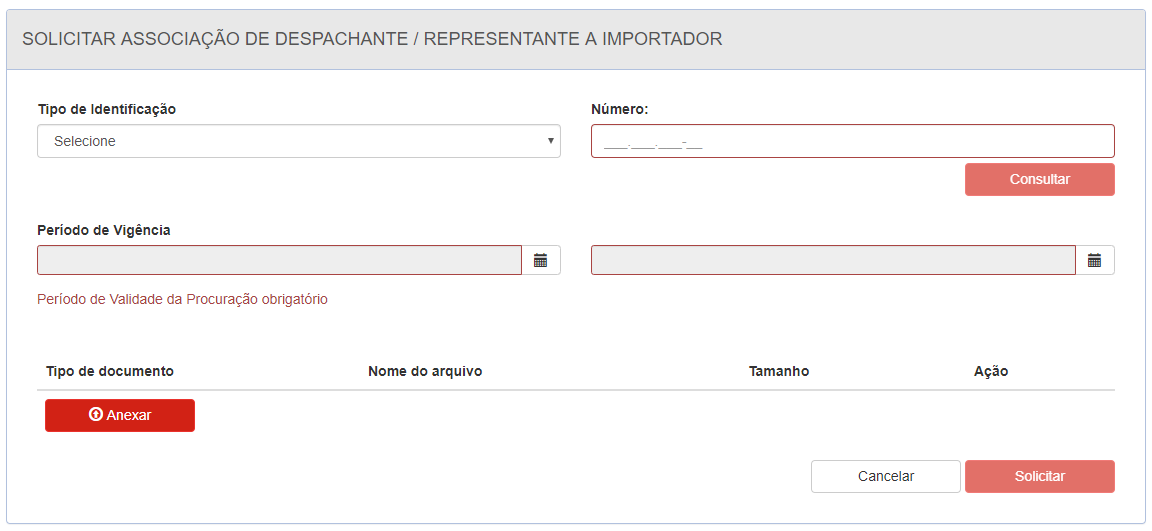Screen dimensions: 1152x531
Task: Click the Solicitar Associação de Despachante panel title
Action: pyautogui.click(x=372, y=39)
